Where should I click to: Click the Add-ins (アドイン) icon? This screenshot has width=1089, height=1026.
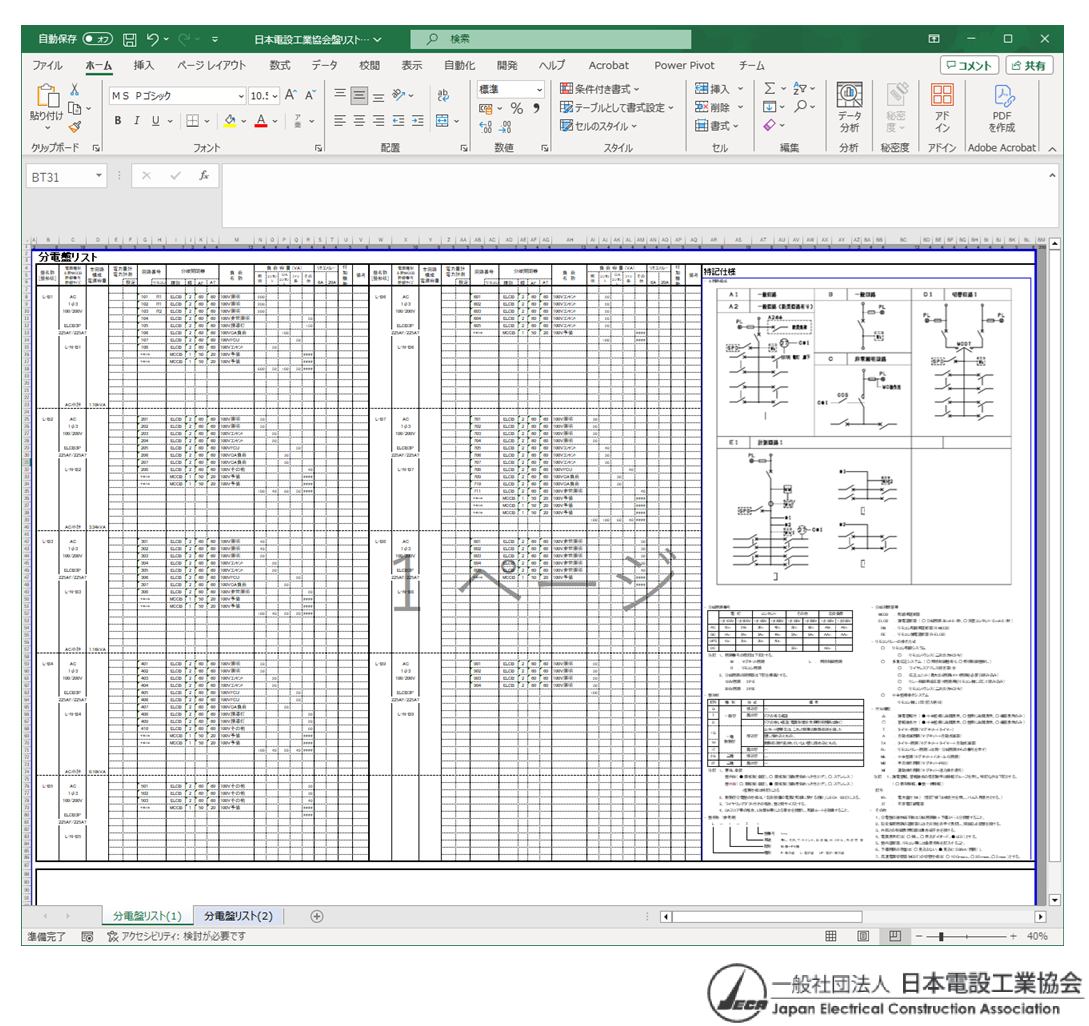coord(942,107)
